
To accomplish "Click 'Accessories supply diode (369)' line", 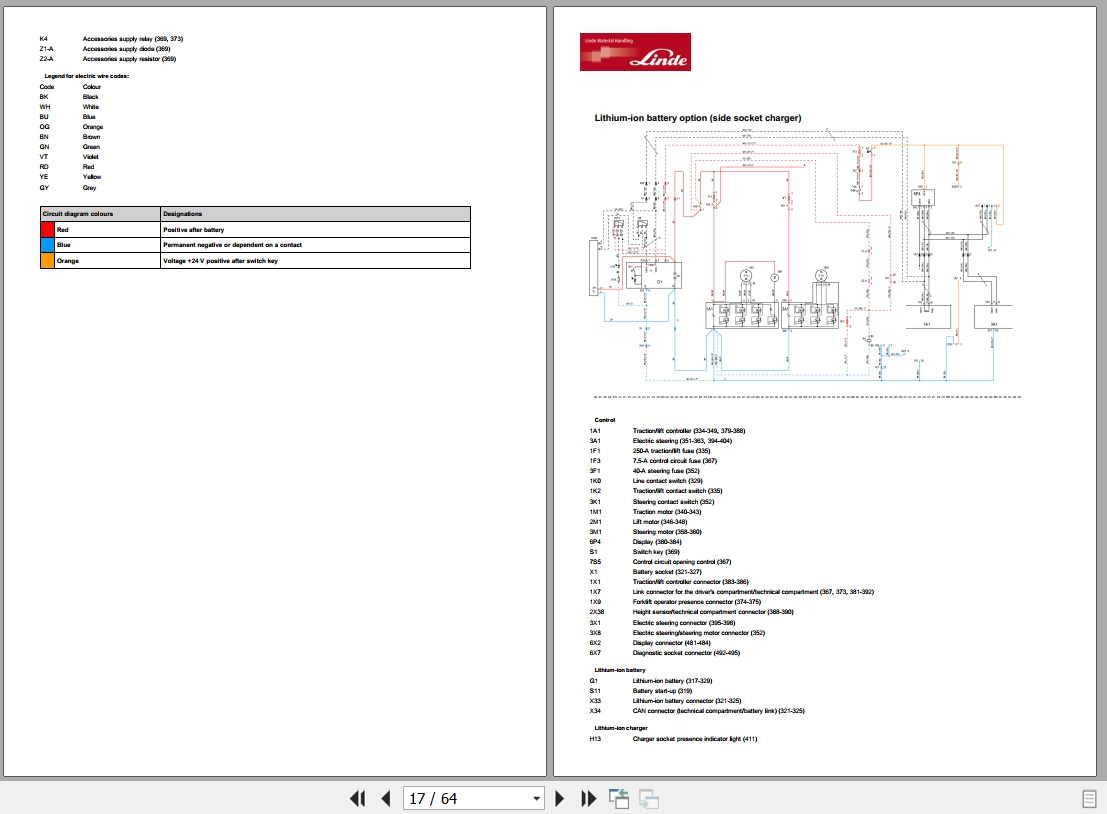I will [x=126, y=49].
